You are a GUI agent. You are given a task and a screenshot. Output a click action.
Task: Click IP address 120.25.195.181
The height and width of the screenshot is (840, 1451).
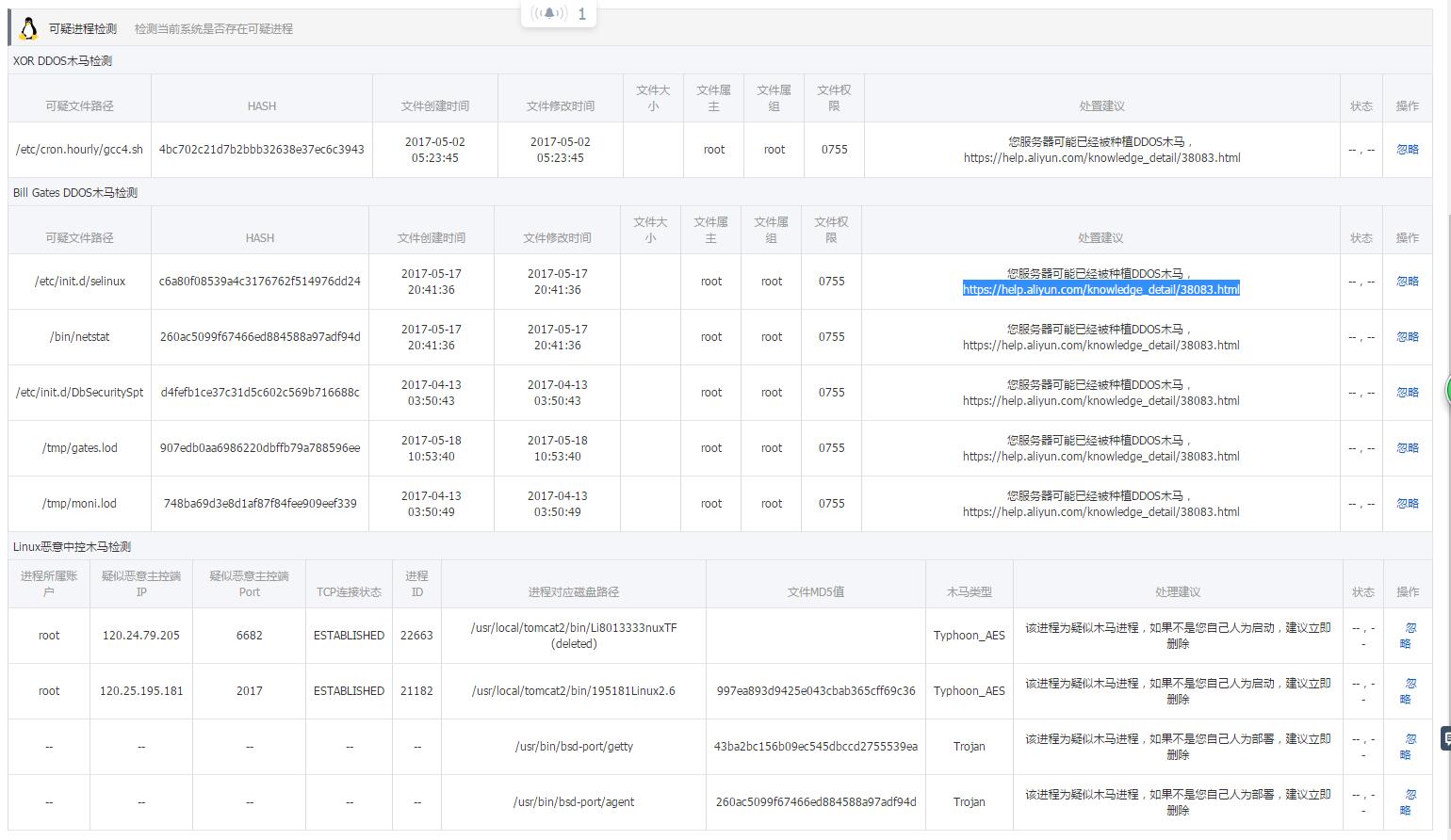140,691
